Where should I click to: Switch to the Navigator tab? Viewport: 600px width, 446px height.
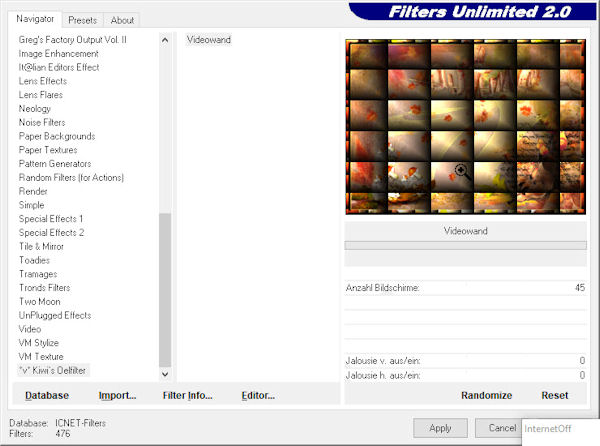(x=35, y=19)
